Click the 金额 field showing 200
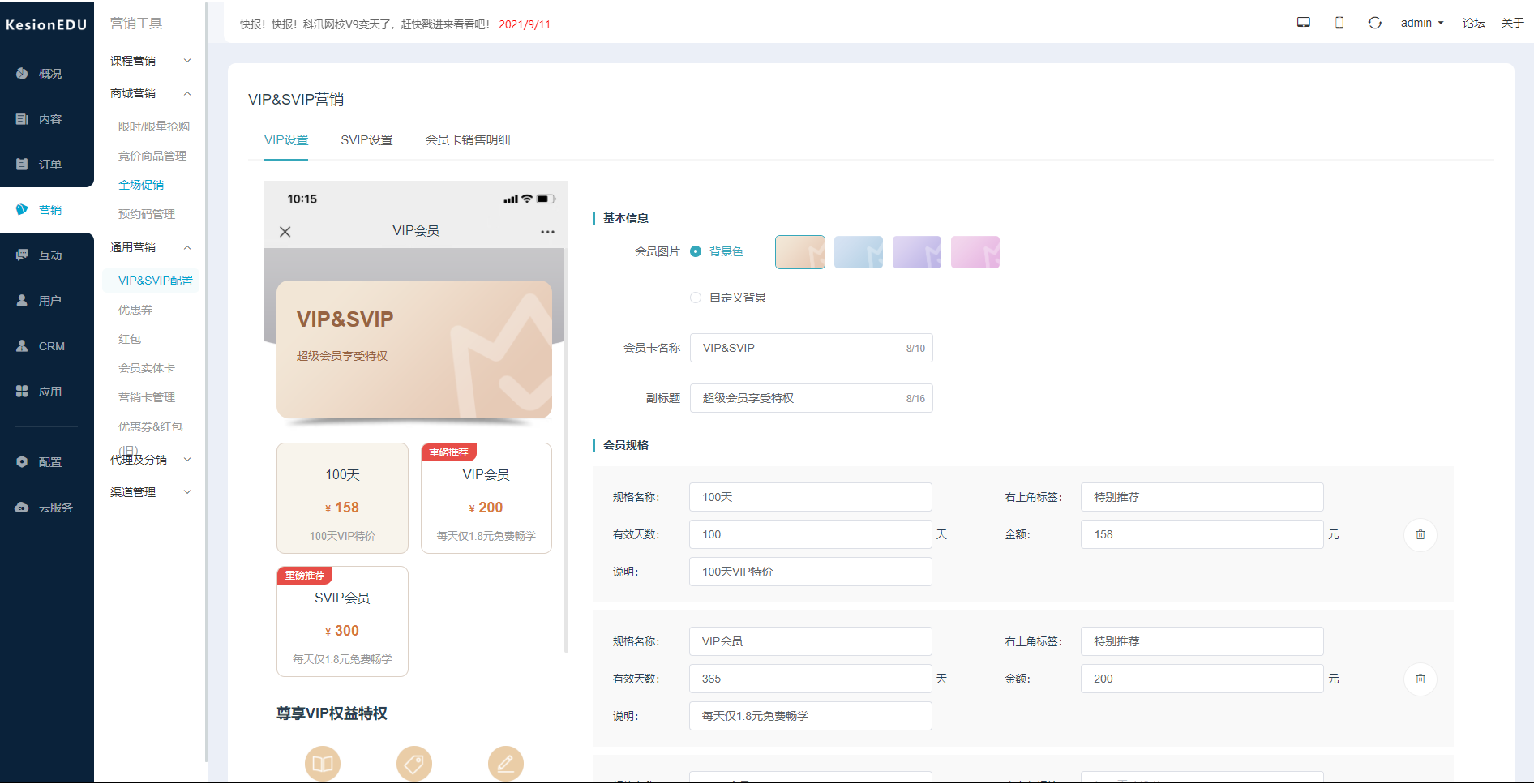The width and height of the screenshot is (1534, 784). pyautogui.click(x=1202, y=679)
